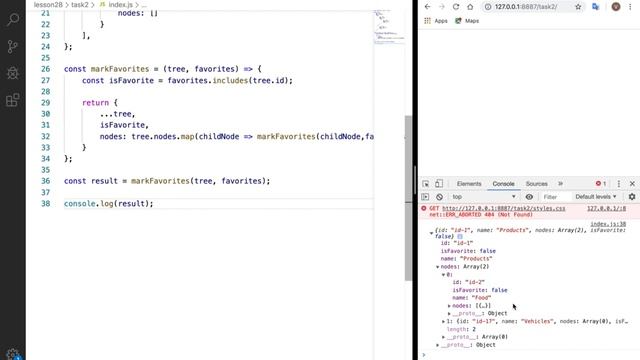Click the 'length: 2' property
The width and height of the screenshot is (640, 360).
461,329
